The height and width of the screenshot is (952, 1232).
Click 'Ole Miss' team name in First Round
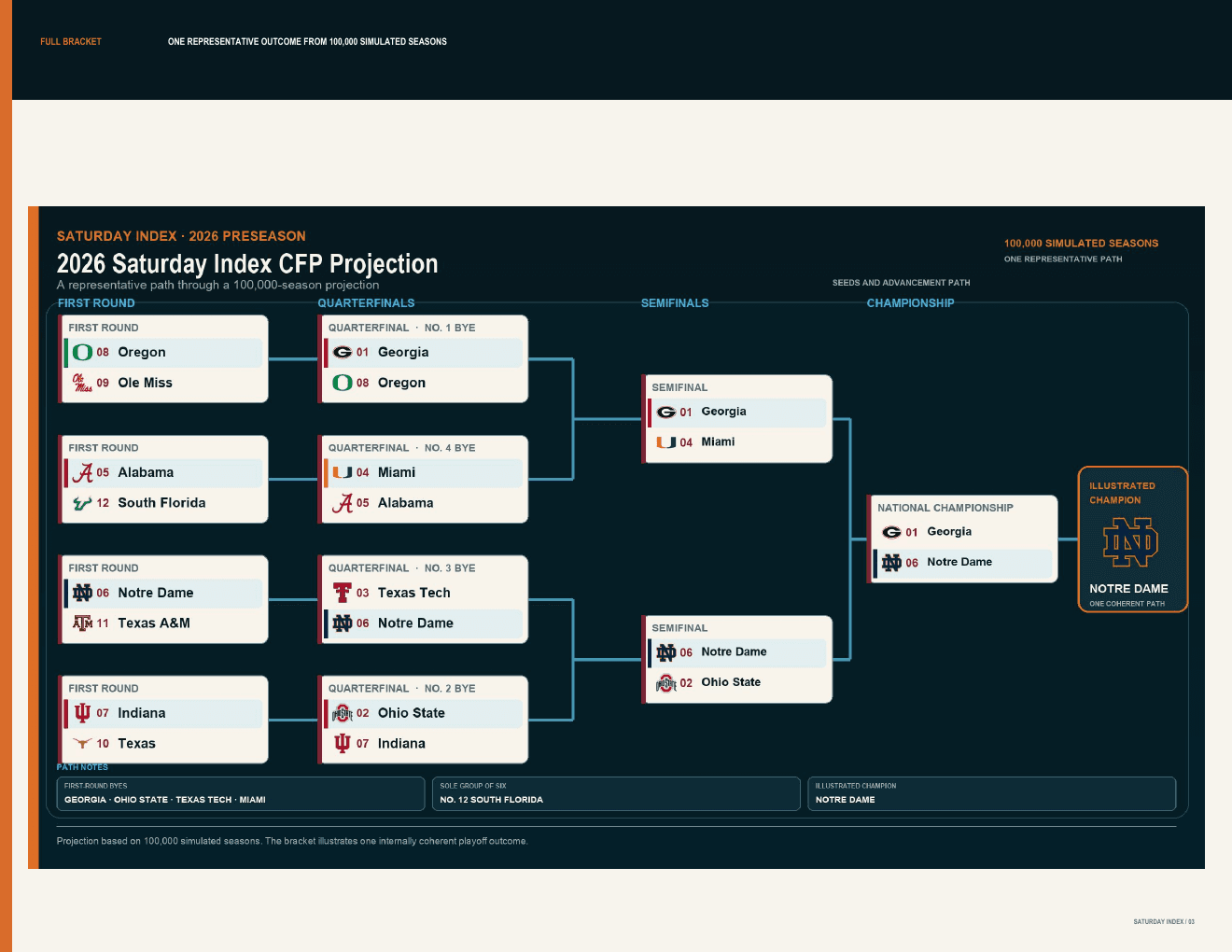tap(145, 383)
